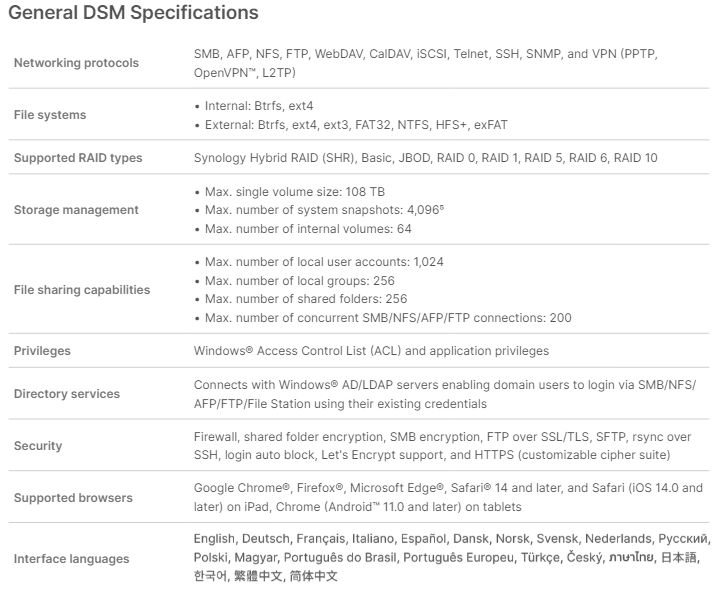Click the Networking protocols row label
The image size is (716, 589).
click(x=76, y=63)
